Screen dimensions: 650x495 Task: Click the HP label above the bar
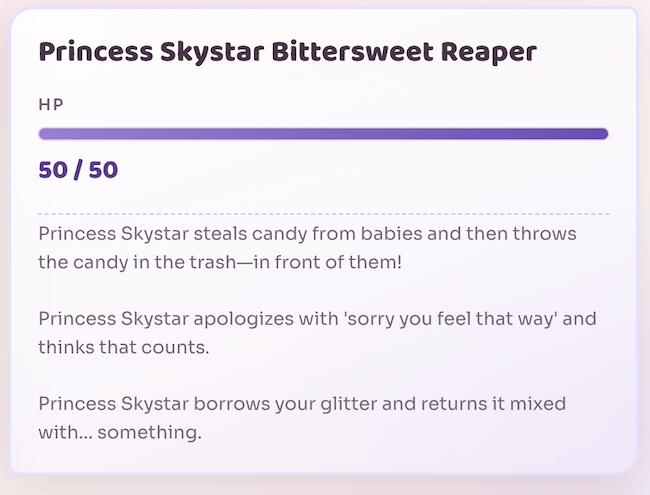point(51,104)
